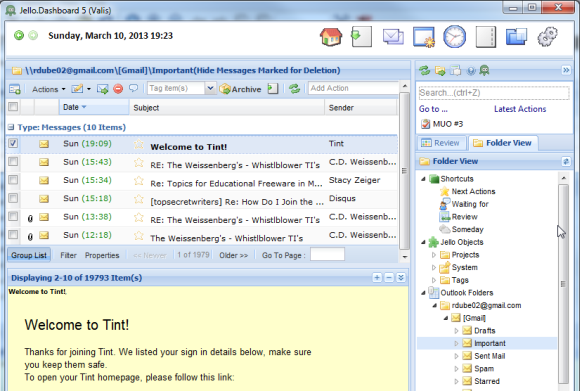Open the Filter option
Screen dimensions: 580x391
tap(68, 255)
